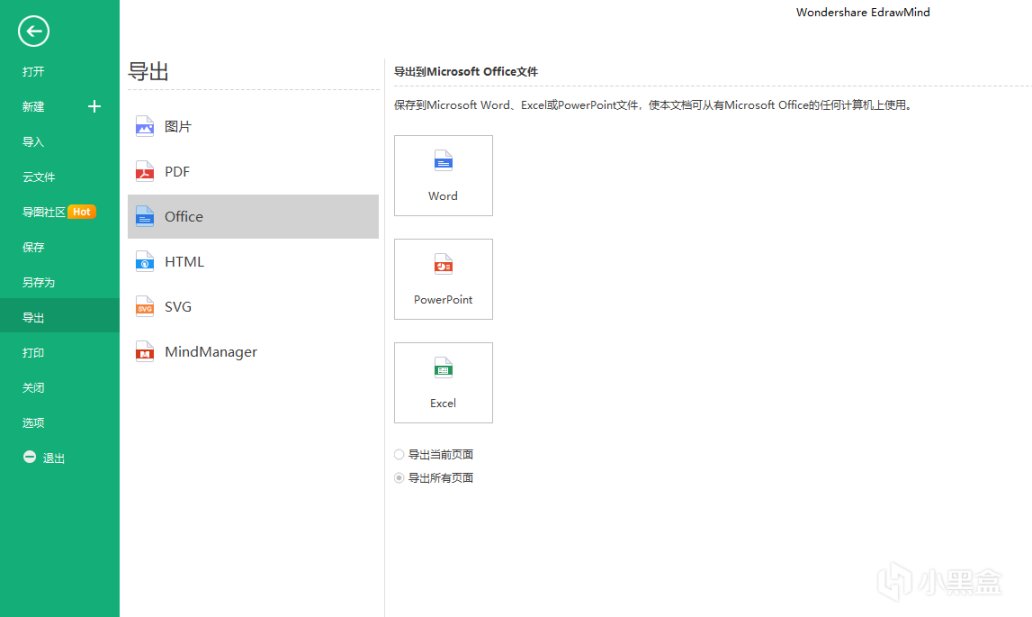The width and height of the screenshot is (1032, 617).
Task: Open 导图社区 in the sidebar
Action: coord(44,211)
